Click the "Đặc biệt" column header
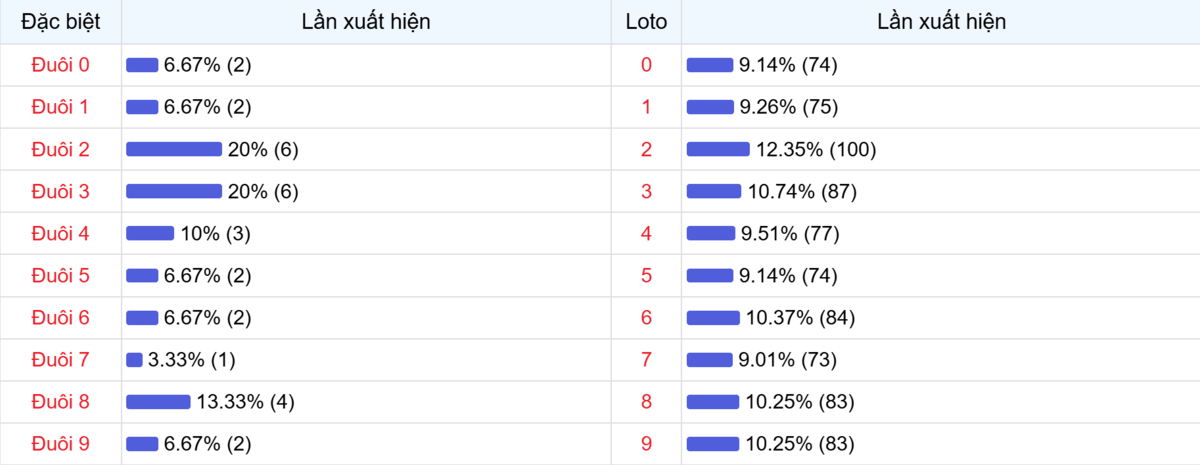 pyautogui.click(x=60, y=21)
